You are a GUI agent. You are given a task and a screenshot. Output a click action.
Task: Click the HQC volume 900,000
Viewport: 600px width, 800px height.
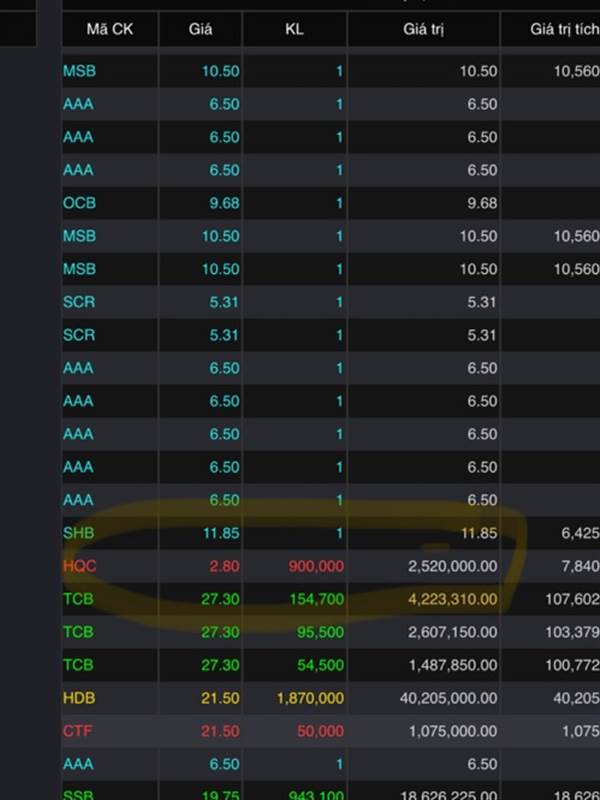(x=316, y=566)
